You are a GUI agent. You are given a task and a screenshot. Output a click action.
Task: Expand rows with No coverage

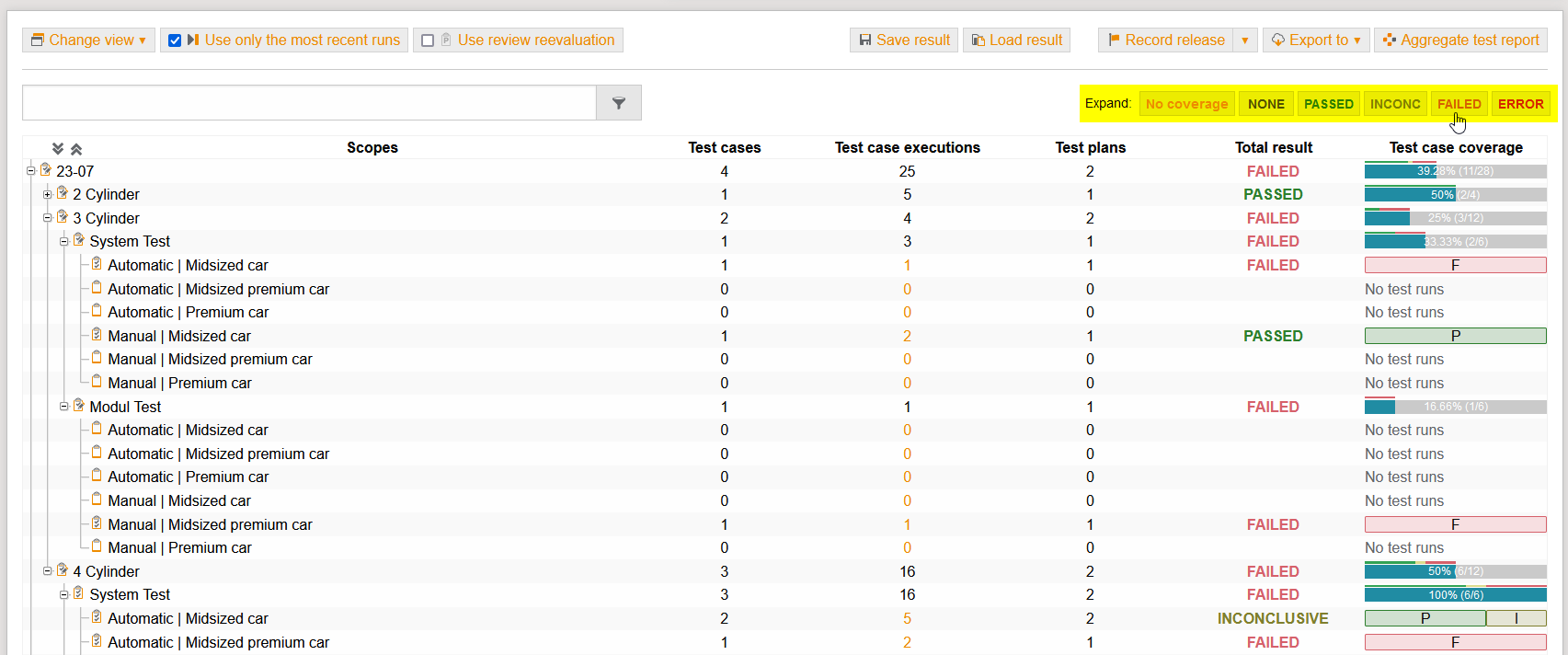[1186, 104]
